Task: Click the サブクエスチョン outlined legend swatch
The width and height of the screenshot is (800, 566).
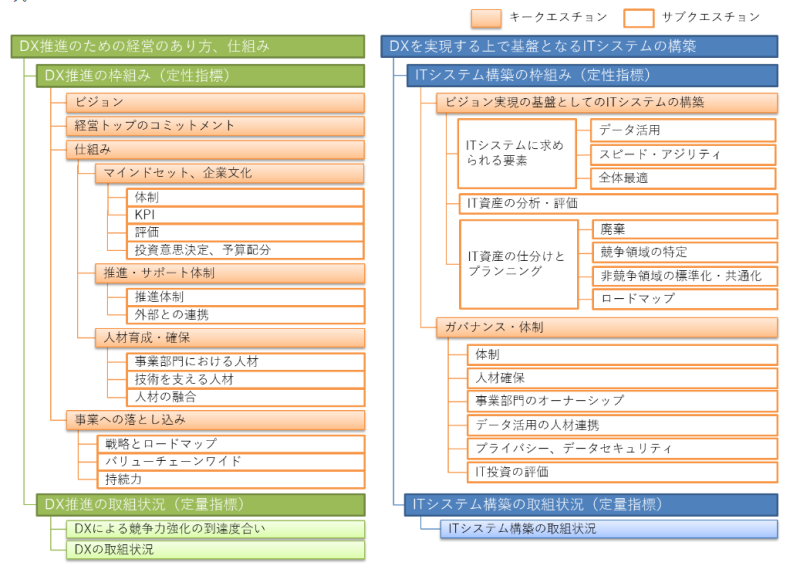Action: [x=639, y=17]
